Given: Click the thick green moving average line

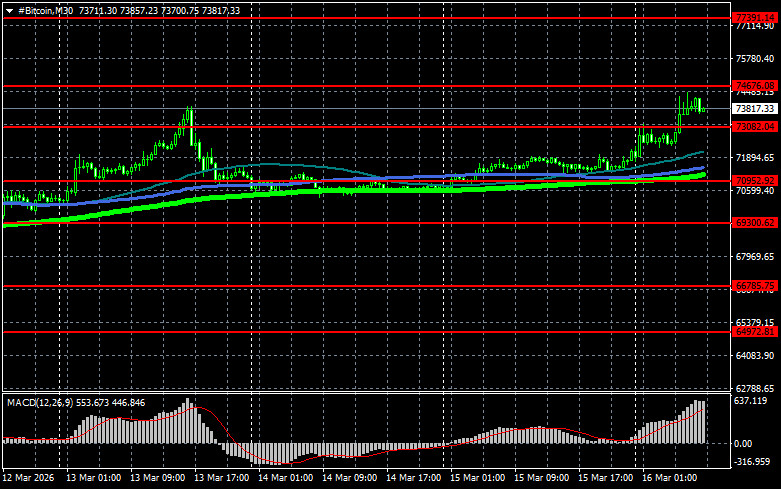Looking at the screenshot, I should 300,191.
